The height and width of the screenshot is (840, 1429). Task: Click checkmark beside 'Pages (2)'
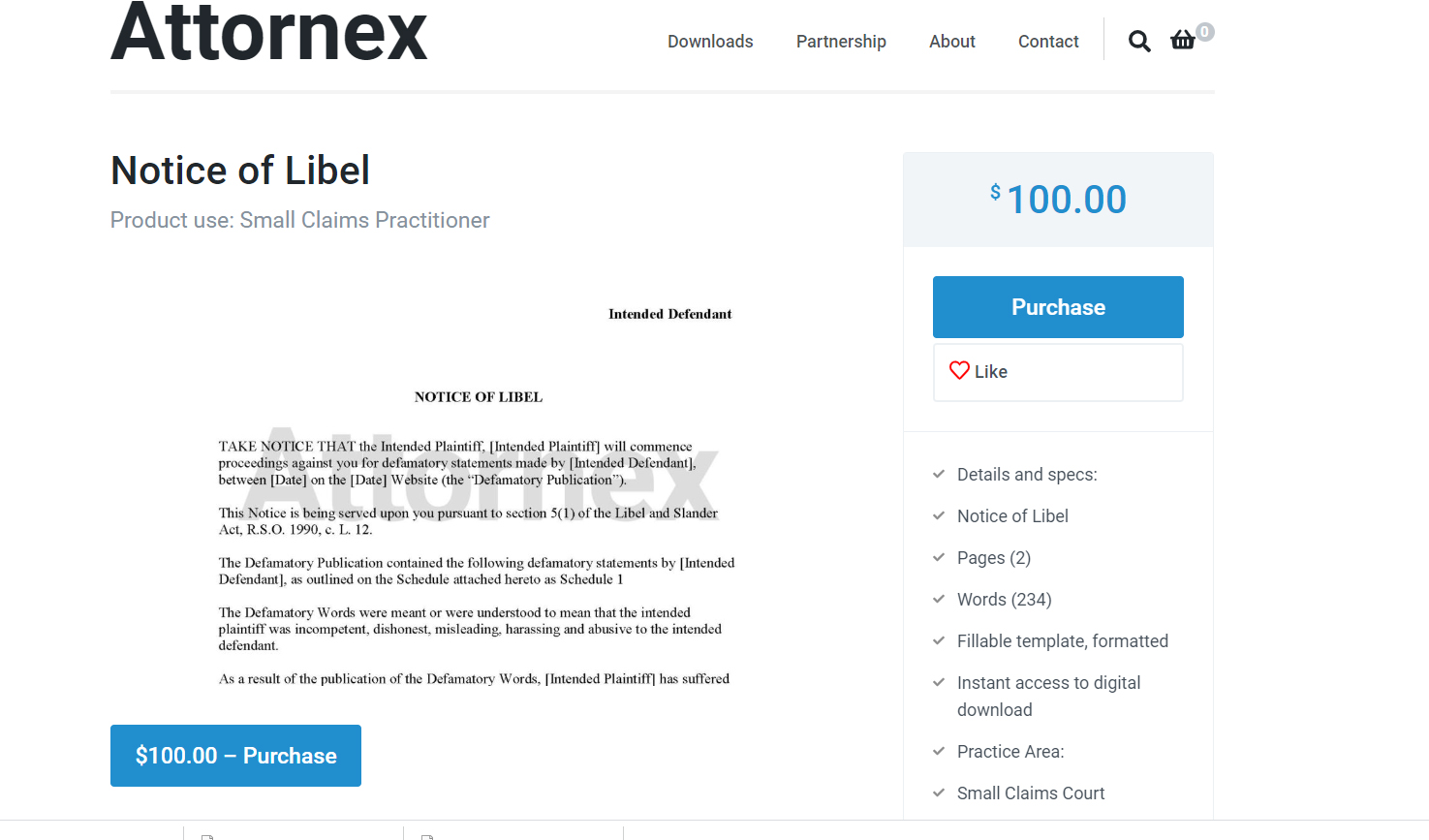click(x=938, y=557)
